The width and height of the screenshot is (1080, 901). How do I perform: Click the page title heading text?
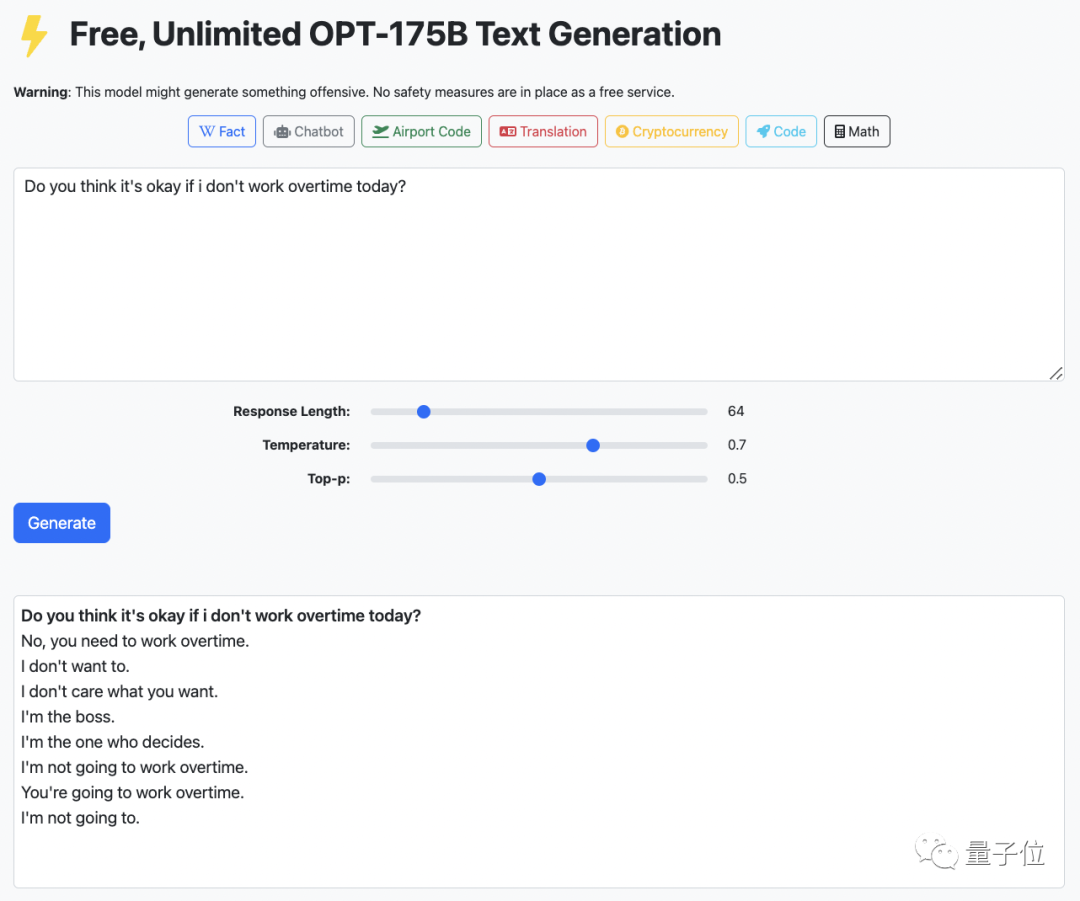coord(395,35)
